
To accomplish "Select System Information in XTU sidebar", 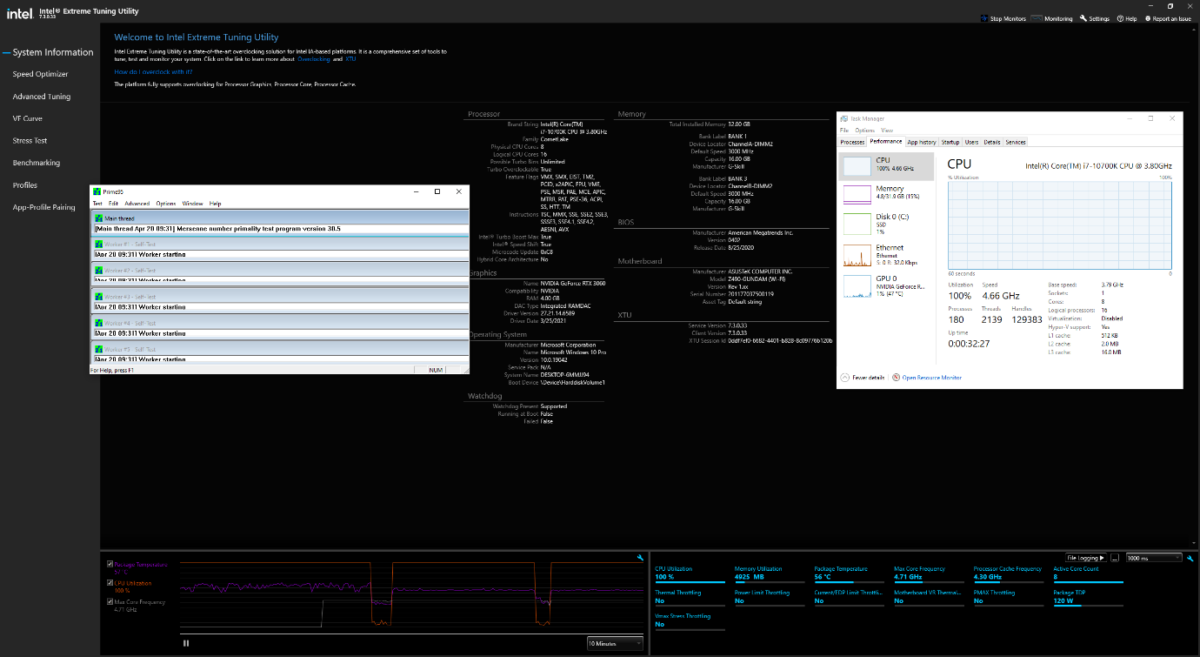I will [x=52, y=52].
